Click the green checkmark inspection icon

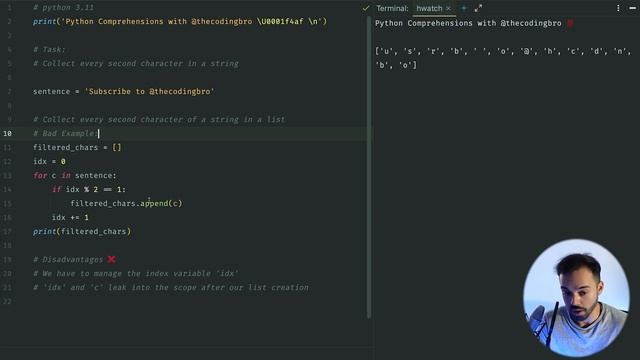[366, 8]
